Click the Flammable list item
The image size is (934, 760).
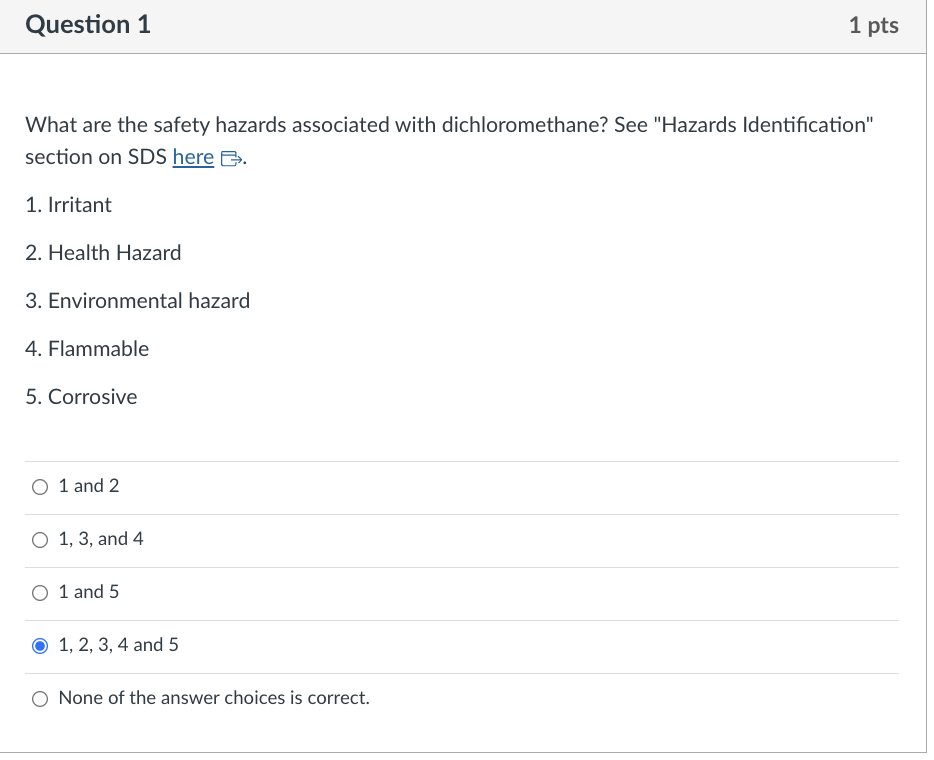[87, 349]
